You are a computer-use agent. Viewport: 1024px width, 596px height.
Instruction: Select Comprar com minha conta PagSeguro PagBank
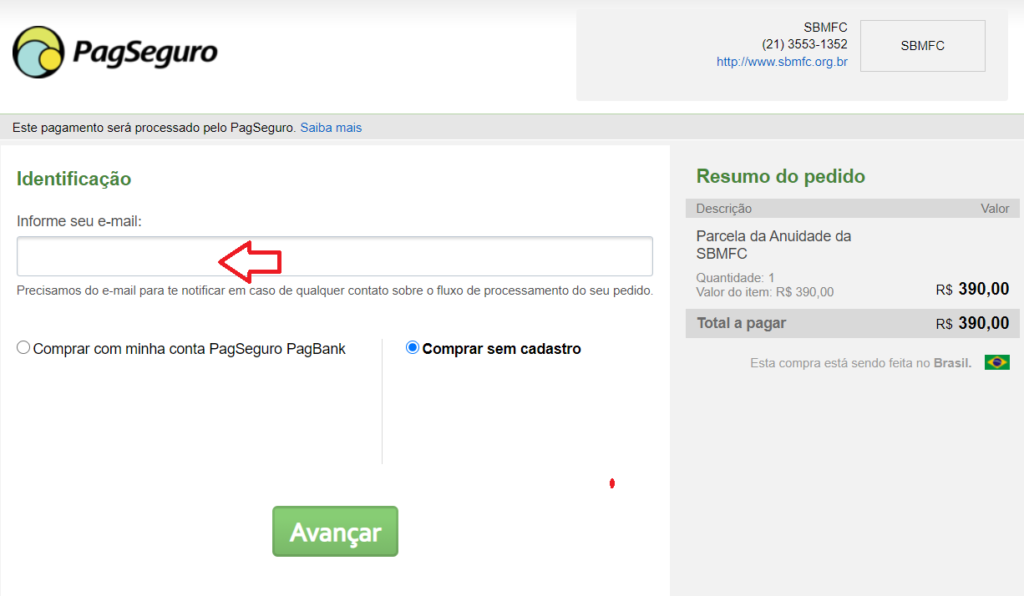(x=24, y=348)
